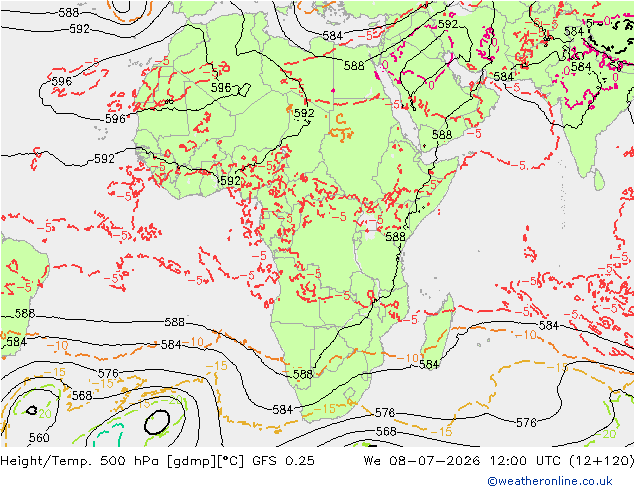This screenshot has width=634, height=490.
Task: Click the "Height/Temp. 500 hPa" title text
Action: click(81, 461)
